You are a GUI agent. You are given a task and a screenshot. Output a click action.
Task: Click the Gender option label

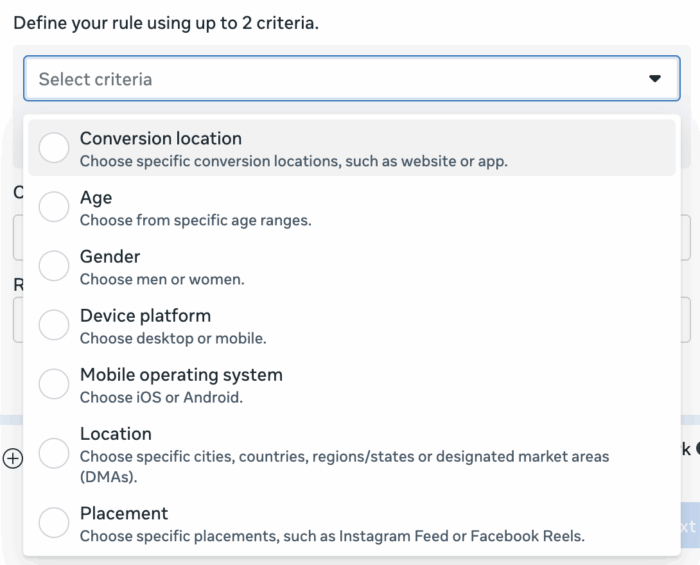tap(110, 257)
